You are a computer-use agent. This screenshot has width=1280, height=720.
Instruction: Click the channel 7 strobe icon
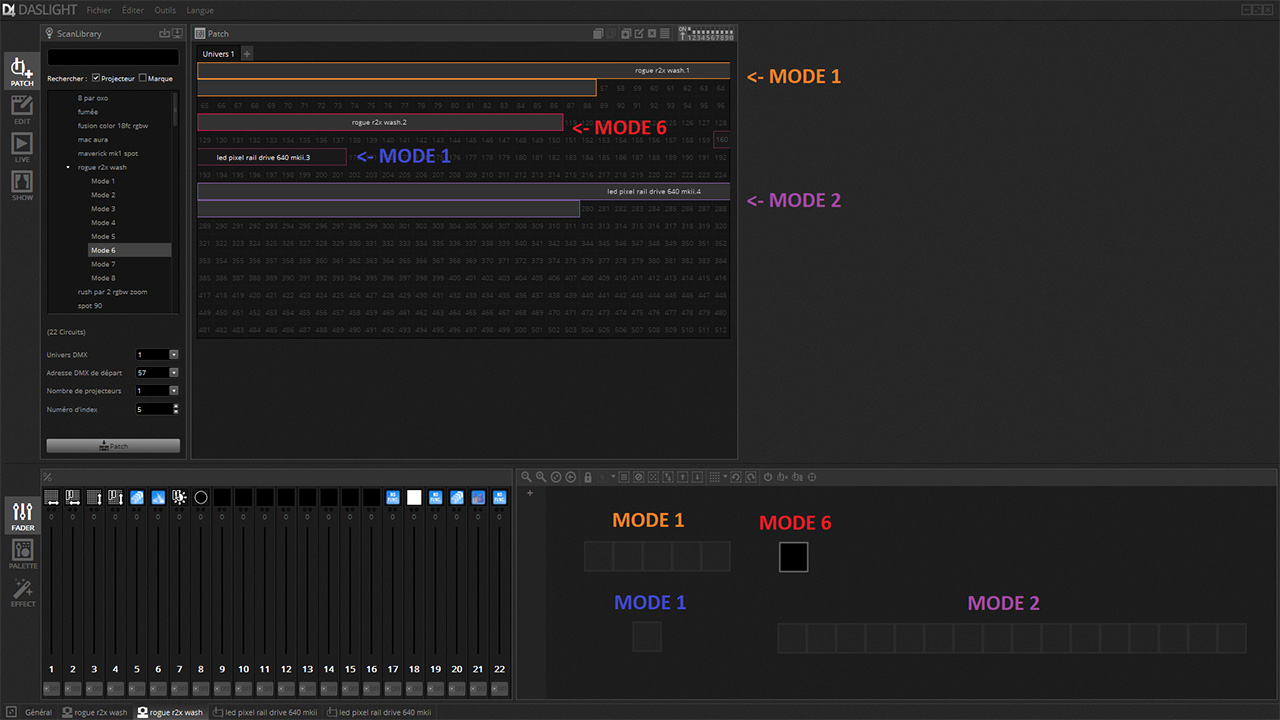point(180,497)
